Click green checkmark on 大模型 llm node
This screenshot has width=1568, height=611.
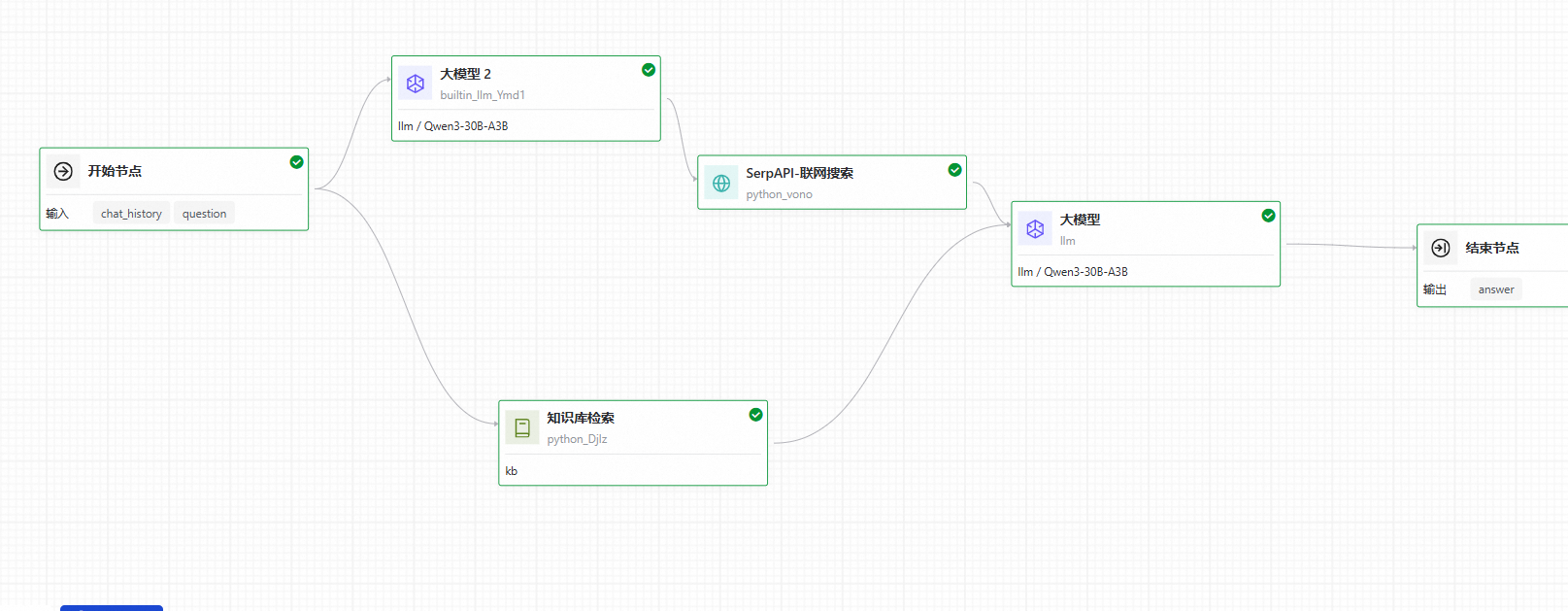pyautogui.click(x=1268, y=216)
